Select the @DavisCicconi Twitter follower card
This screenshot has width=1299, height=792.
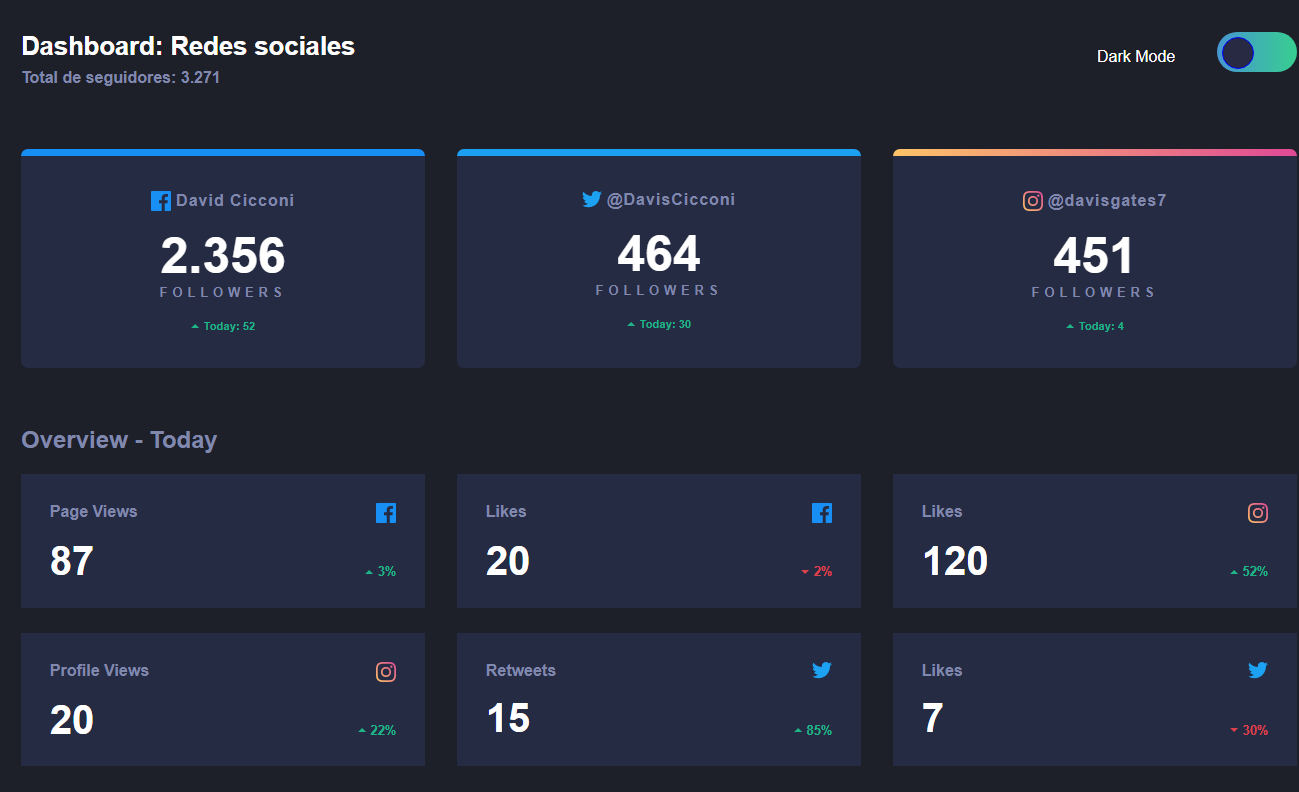[658, 258]
